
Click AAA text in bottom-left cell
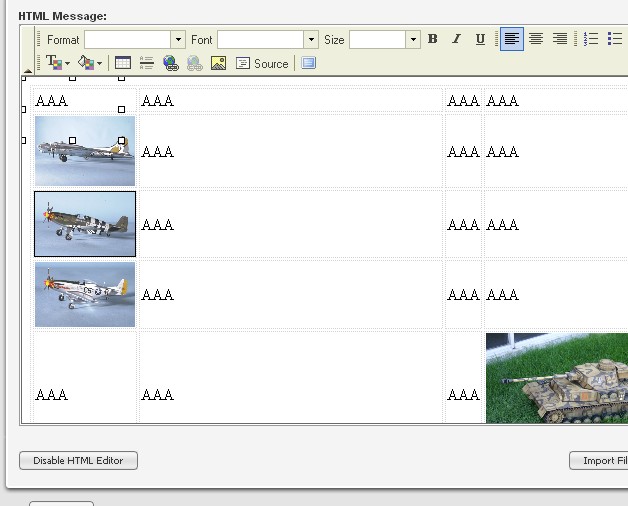pos(51,395)
